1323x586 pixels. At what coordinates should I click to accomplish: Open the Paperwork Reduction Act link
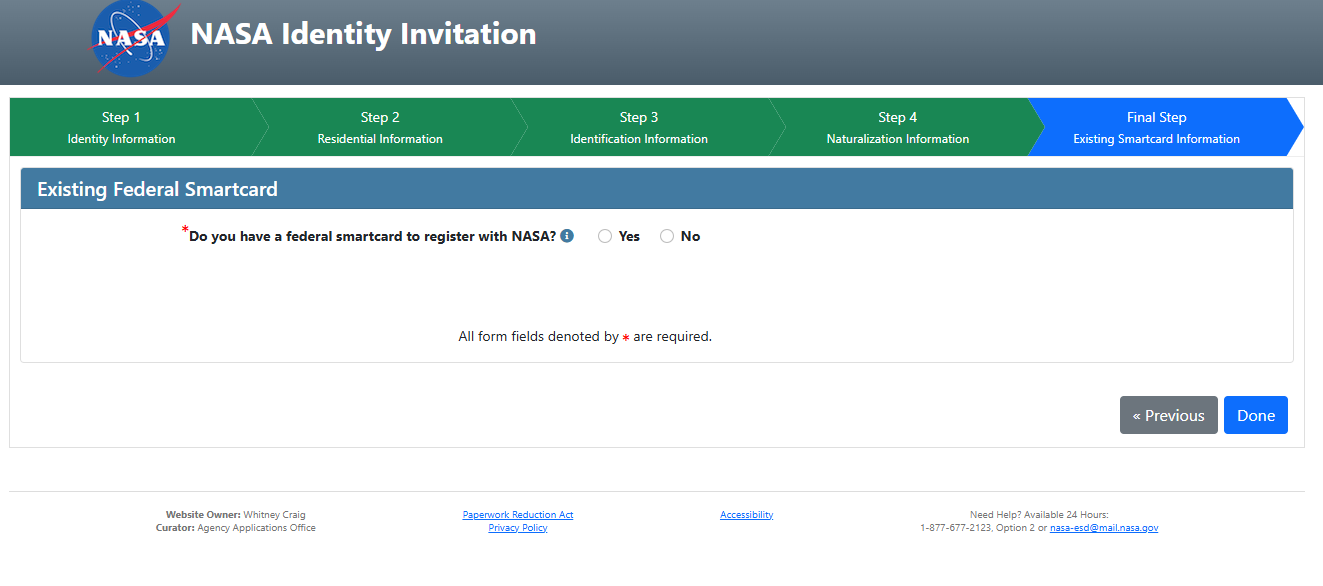tap(518, 515)
